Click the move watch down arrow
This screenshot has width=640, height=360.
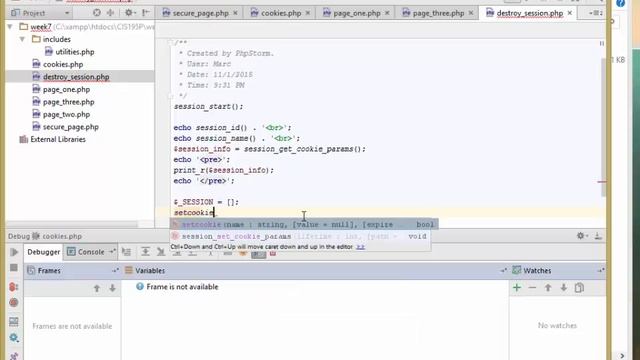[x=564, y=288]
